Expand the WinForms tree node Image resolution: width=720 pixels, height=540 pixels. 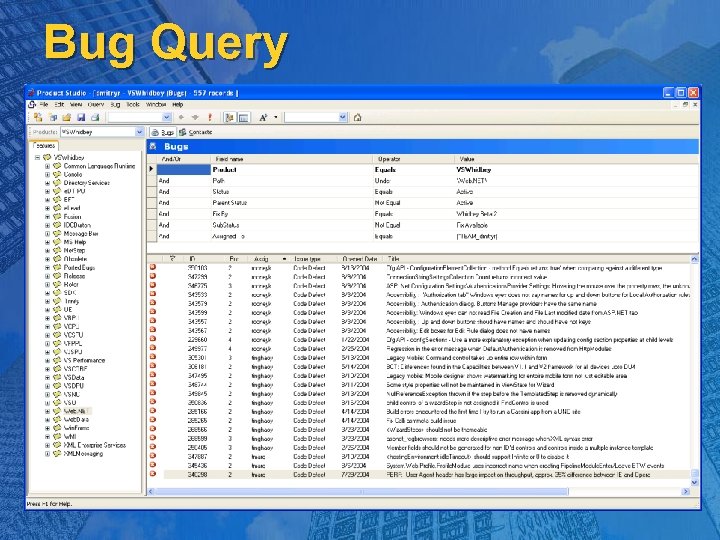(x=47, y=428)
